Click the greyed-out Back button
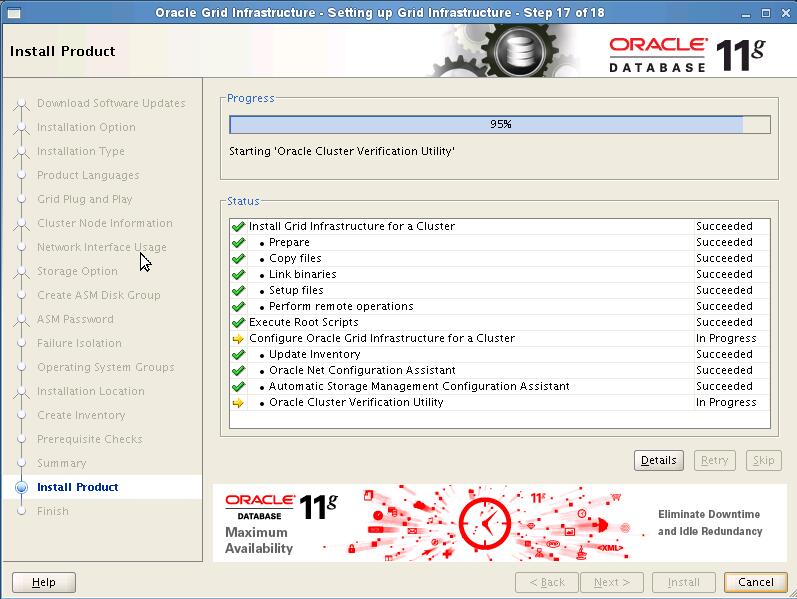797x599 pixels. click(x=547, y=582)
